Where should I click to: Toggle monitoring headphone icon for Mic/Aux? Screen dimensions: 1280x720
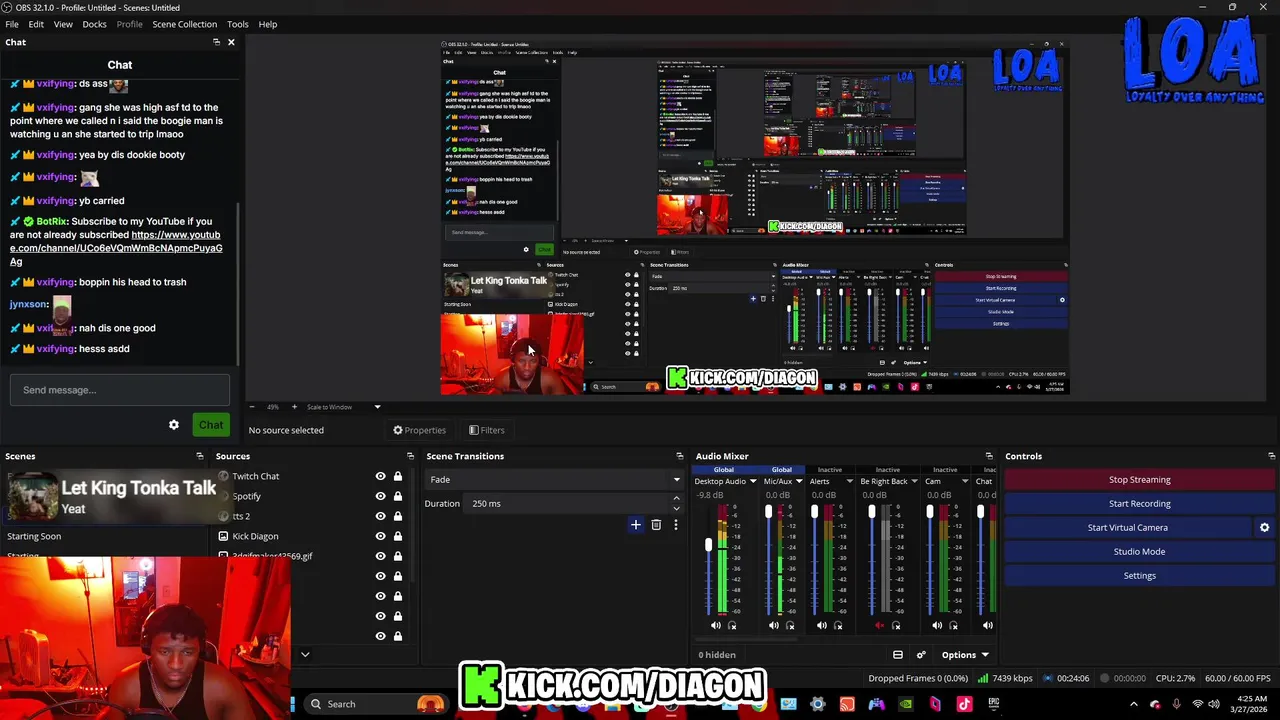pyautogui.click(x=790, y=625)
